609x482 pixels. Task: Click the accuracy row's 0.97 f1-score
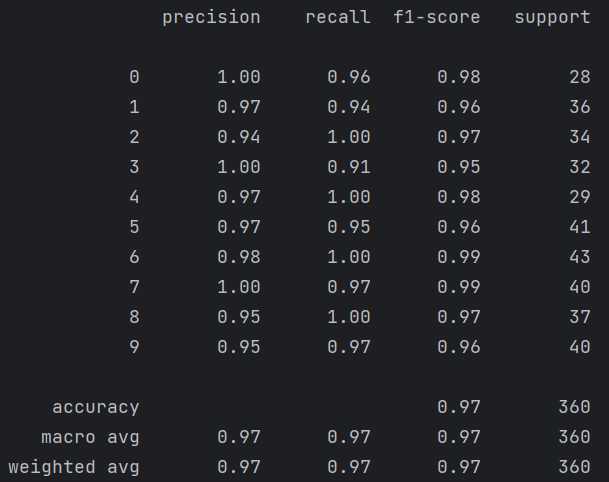click(458, 407)
